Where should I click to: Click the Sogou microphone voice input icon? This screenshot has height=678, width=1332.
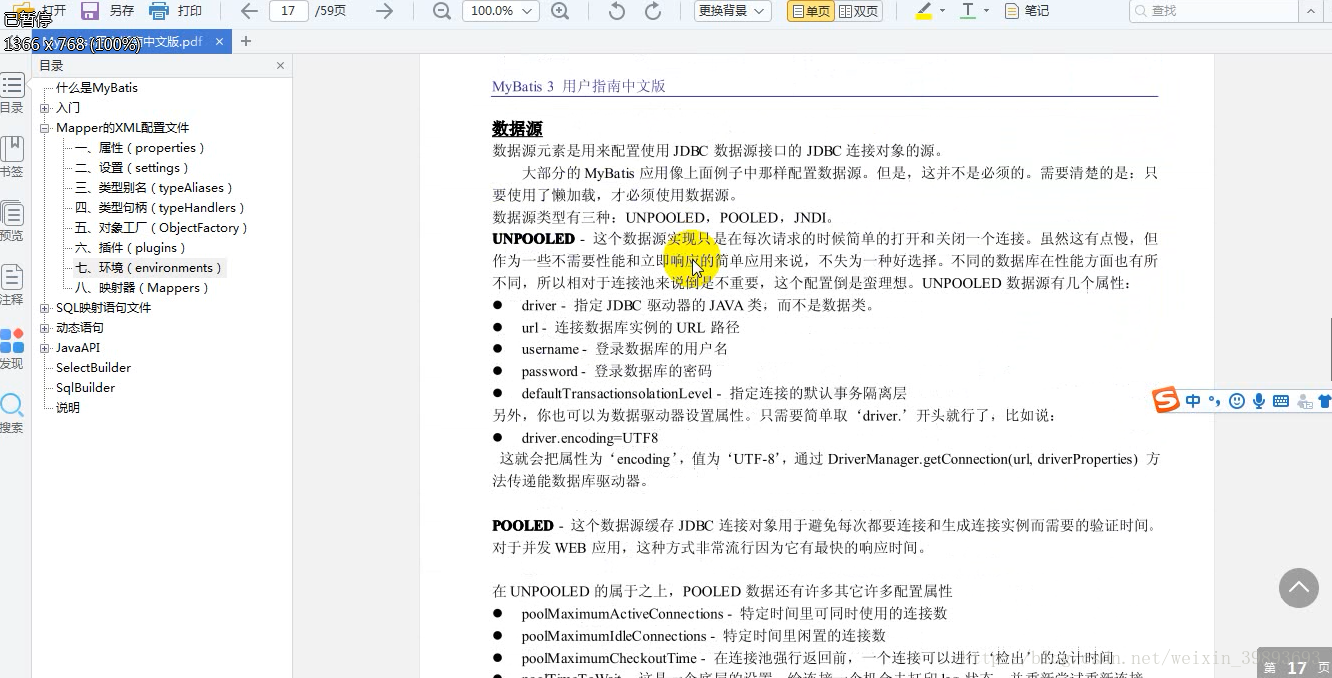point(1259,401)
